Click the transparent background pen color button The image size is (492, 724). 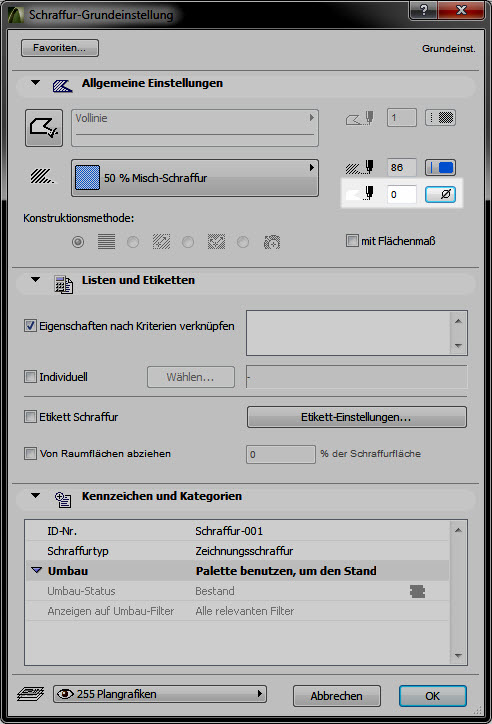440,194
